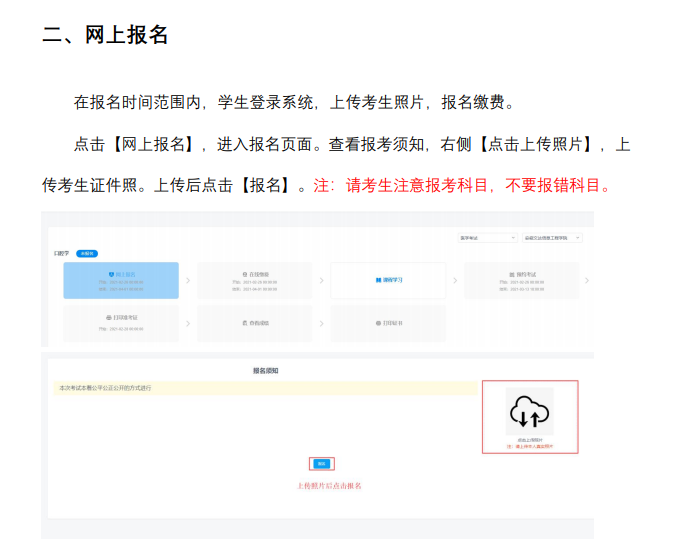Expand the college selection dropdown
The height and width of the screenshot is (557, 686).
click(550, 238)
